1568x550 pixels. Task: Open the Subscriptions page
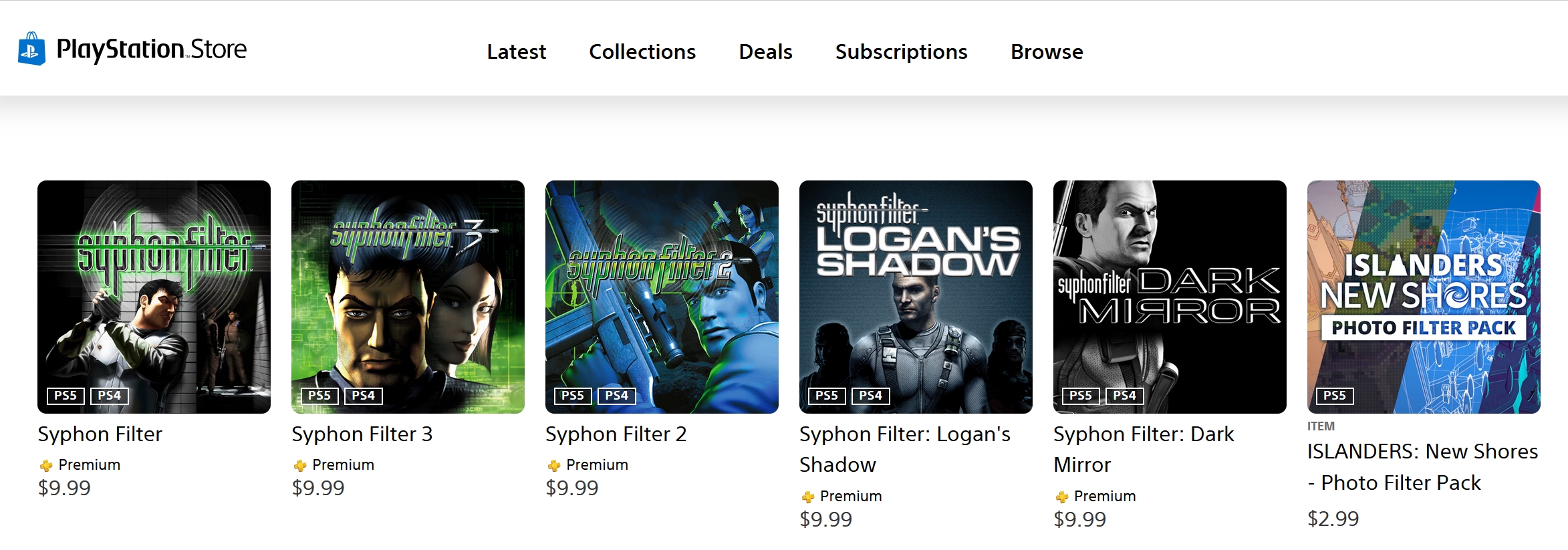click(x=901, y=51)
